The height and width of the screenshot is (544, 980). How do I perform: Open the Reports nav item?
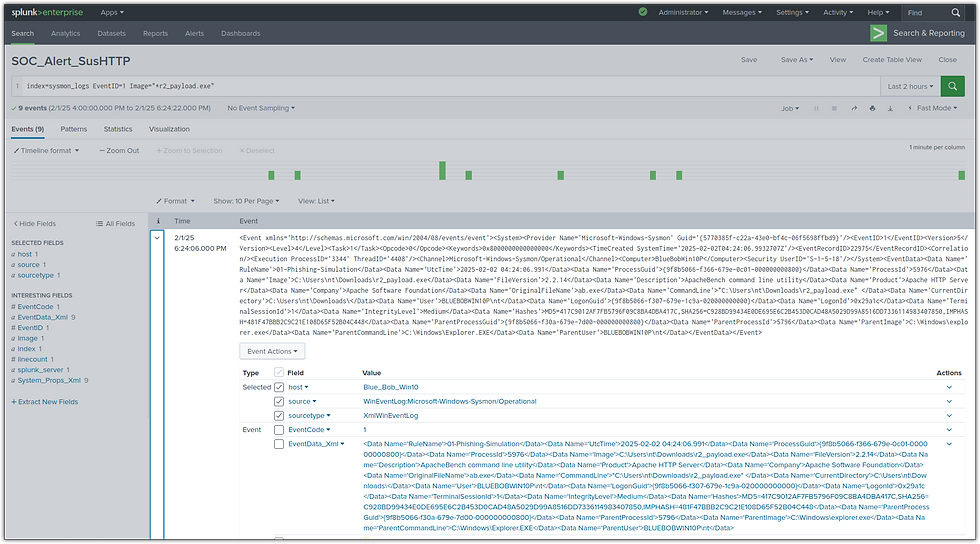155,34
